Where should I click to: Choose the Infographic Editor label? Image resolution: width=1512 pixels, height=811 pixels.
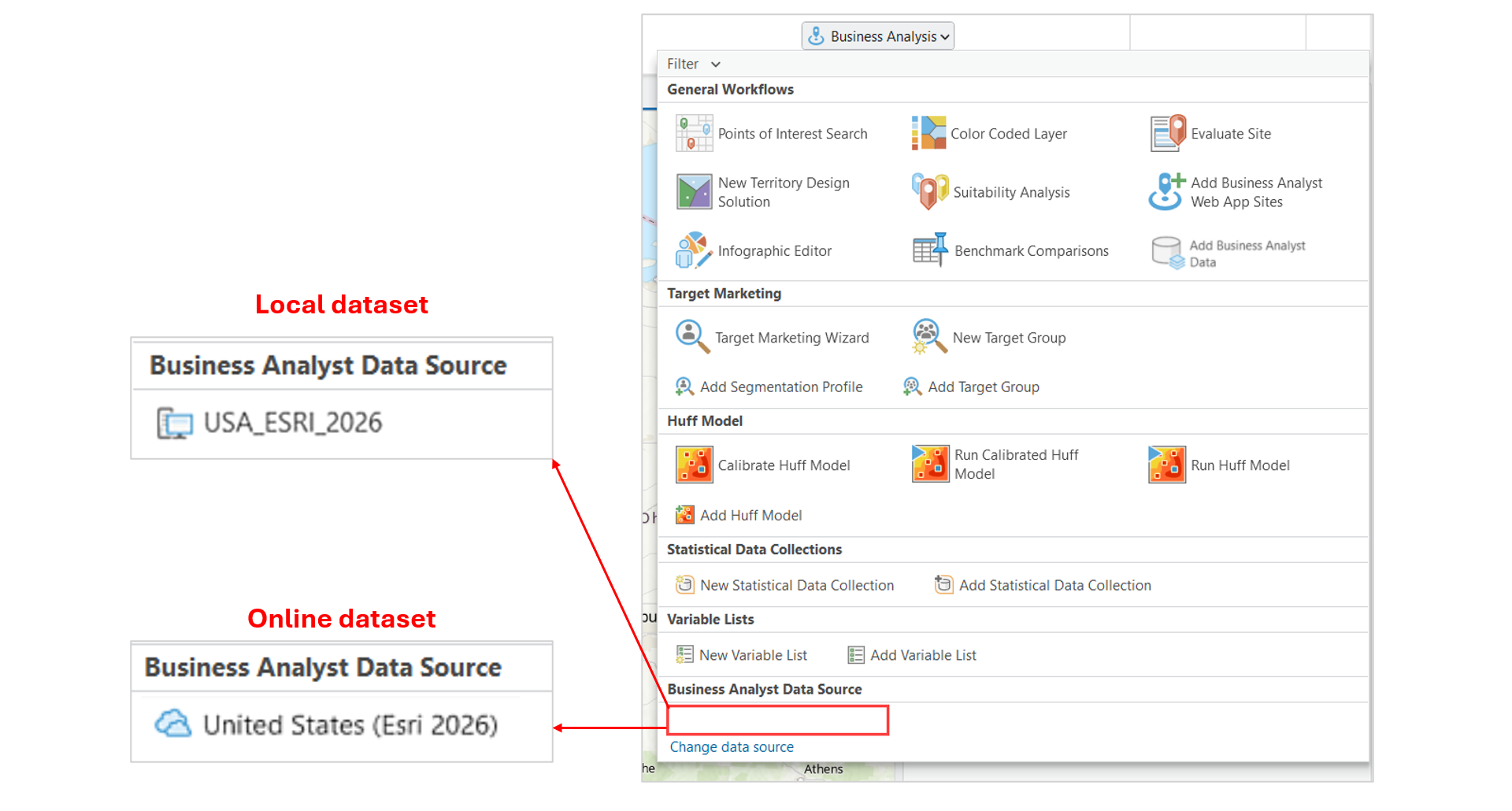pyautogui.click(x=775, y=251)
